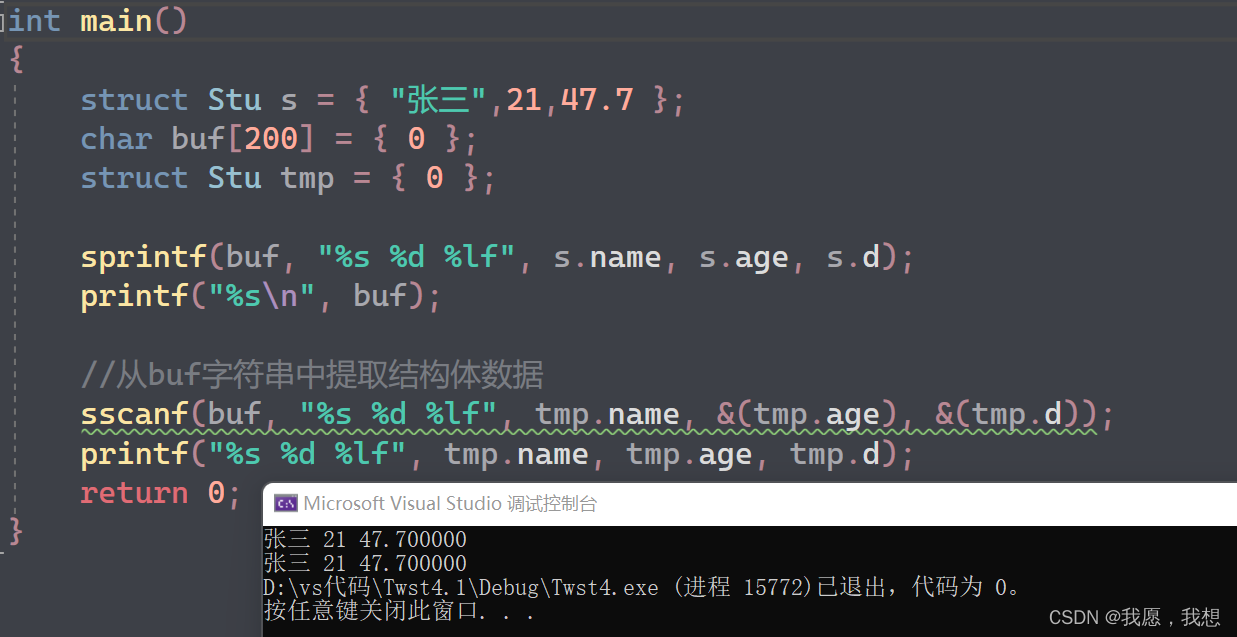
Task: Click the printf line printing tmp.name
Action: [x=497, y=454]
